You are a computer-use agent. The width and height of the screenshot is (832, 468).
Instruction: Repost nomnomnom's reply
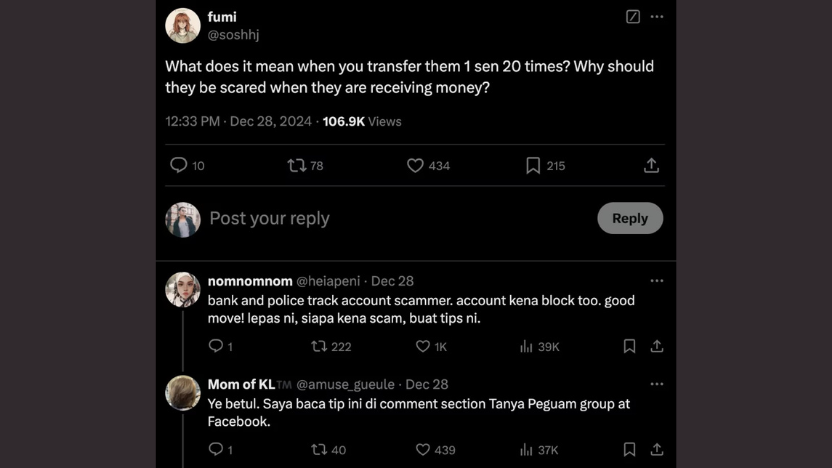pyautogui.click(x=319, y=346)
